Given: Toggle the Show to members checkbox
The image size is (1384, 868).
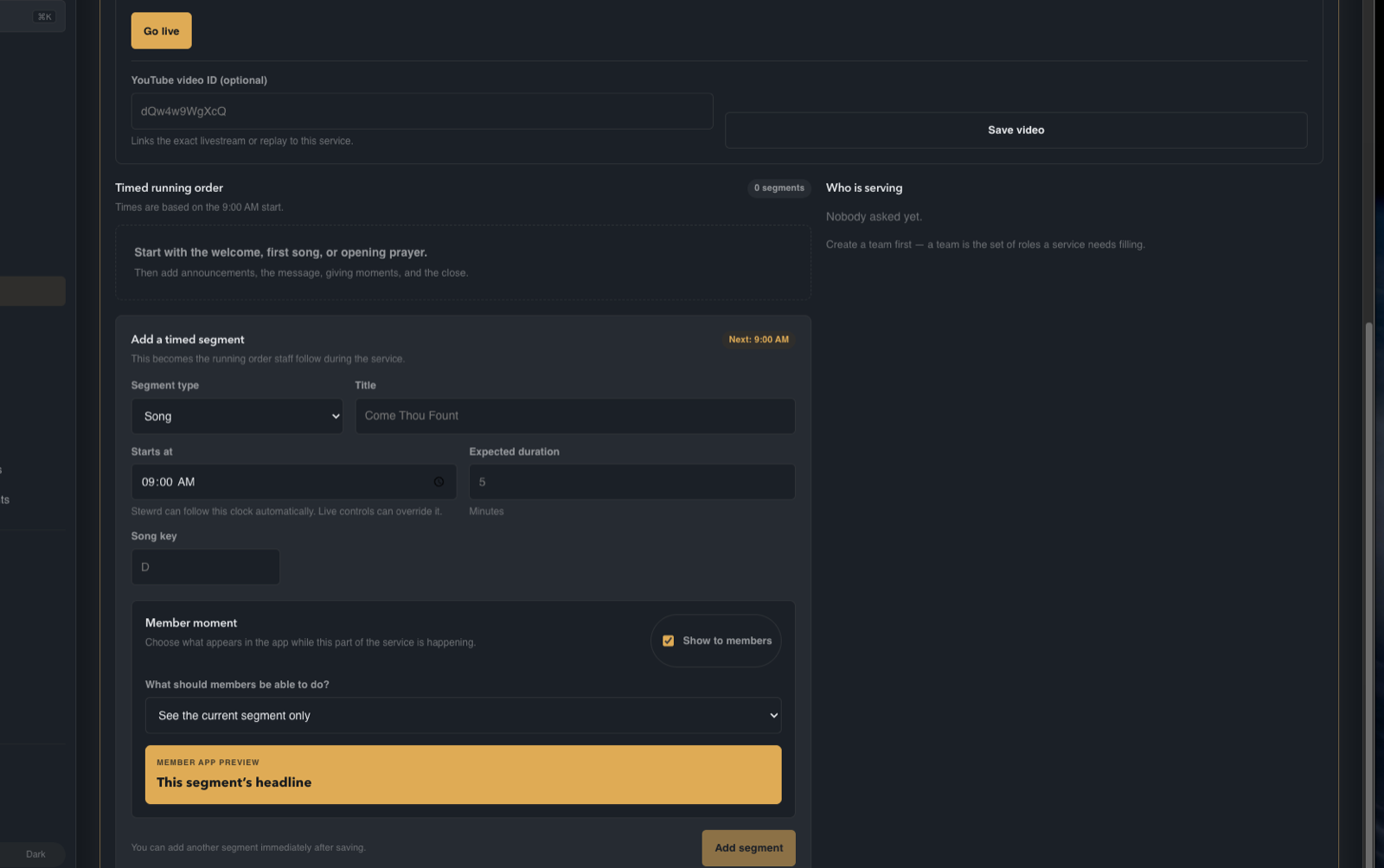Looking at the screenshot, I should click(669, 641).
